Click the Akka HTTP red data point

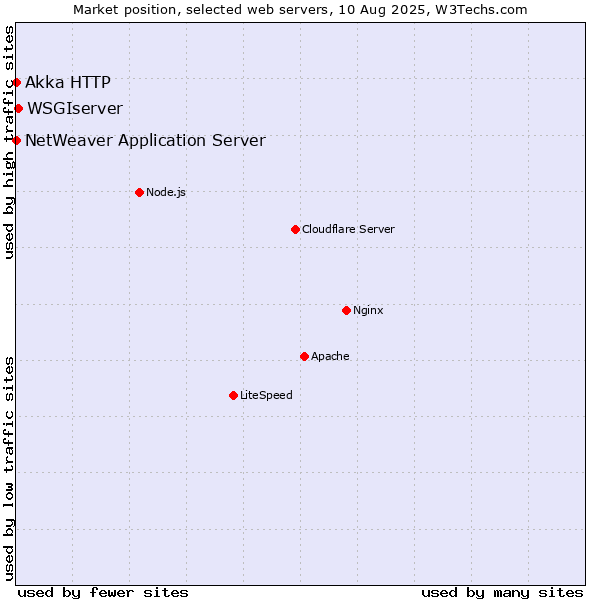click(16, 83)
